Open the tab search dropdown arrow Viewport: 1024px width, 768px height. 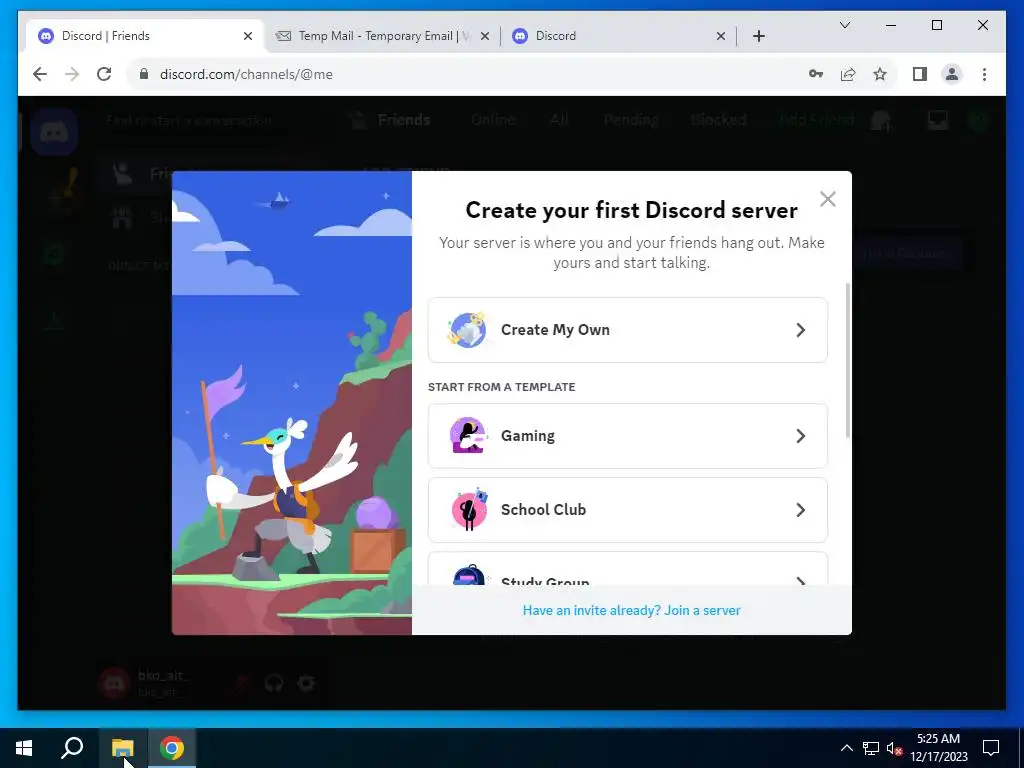coord(844,25)
